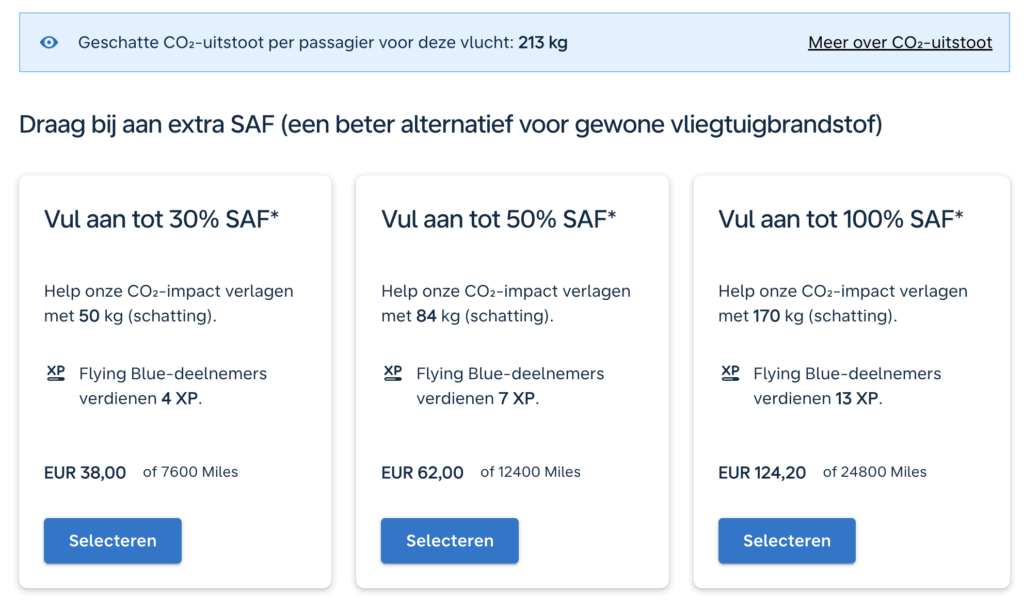Click the 'Vul aan tot 30% SAF*' title
This screenshot has width=1024, height=614.
click(x=161, y=219)
